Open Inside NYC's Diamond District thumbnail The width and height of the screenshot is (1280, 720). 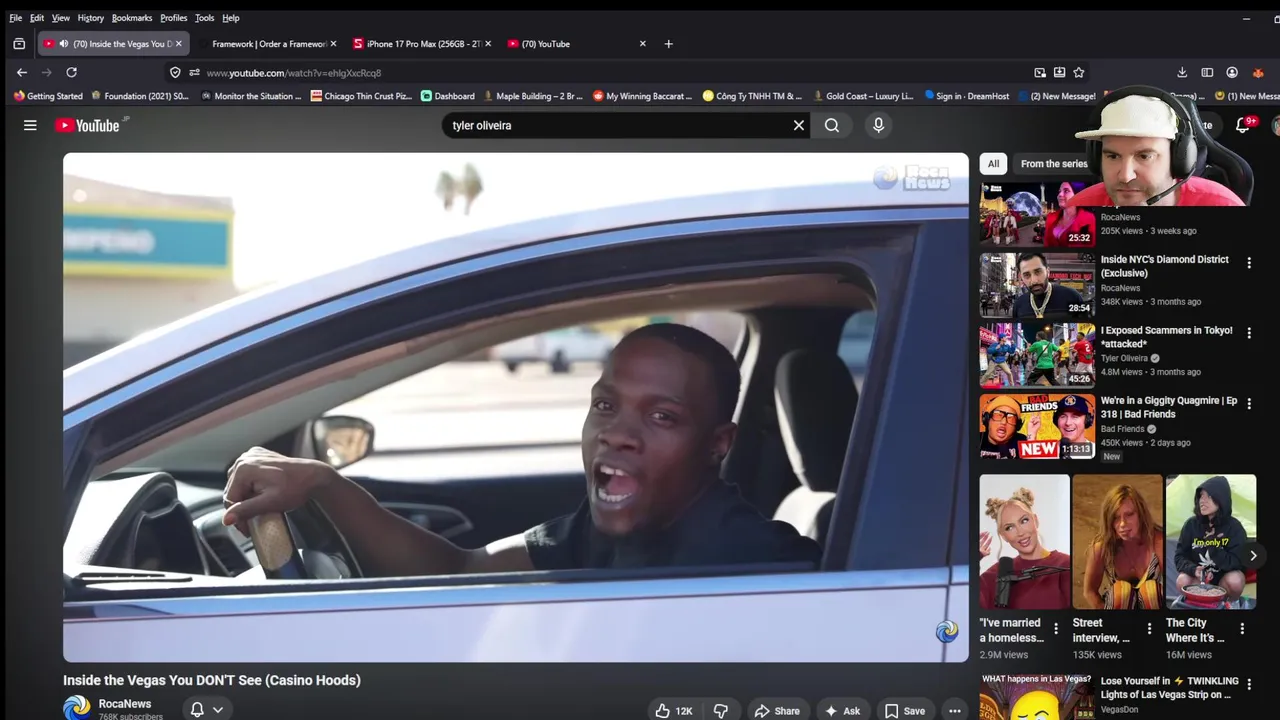[x=1037, y=285]
